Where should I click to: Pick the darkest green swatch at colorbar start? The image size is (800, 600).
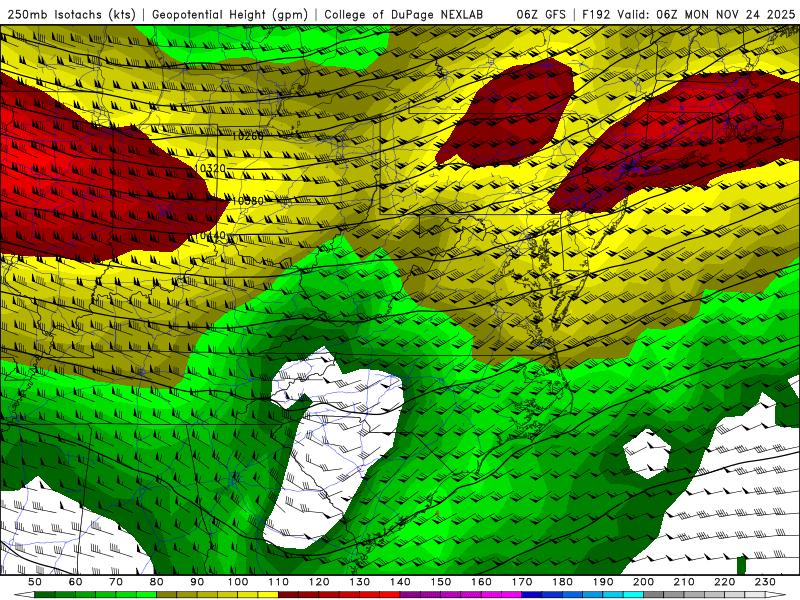click(44, 595)
